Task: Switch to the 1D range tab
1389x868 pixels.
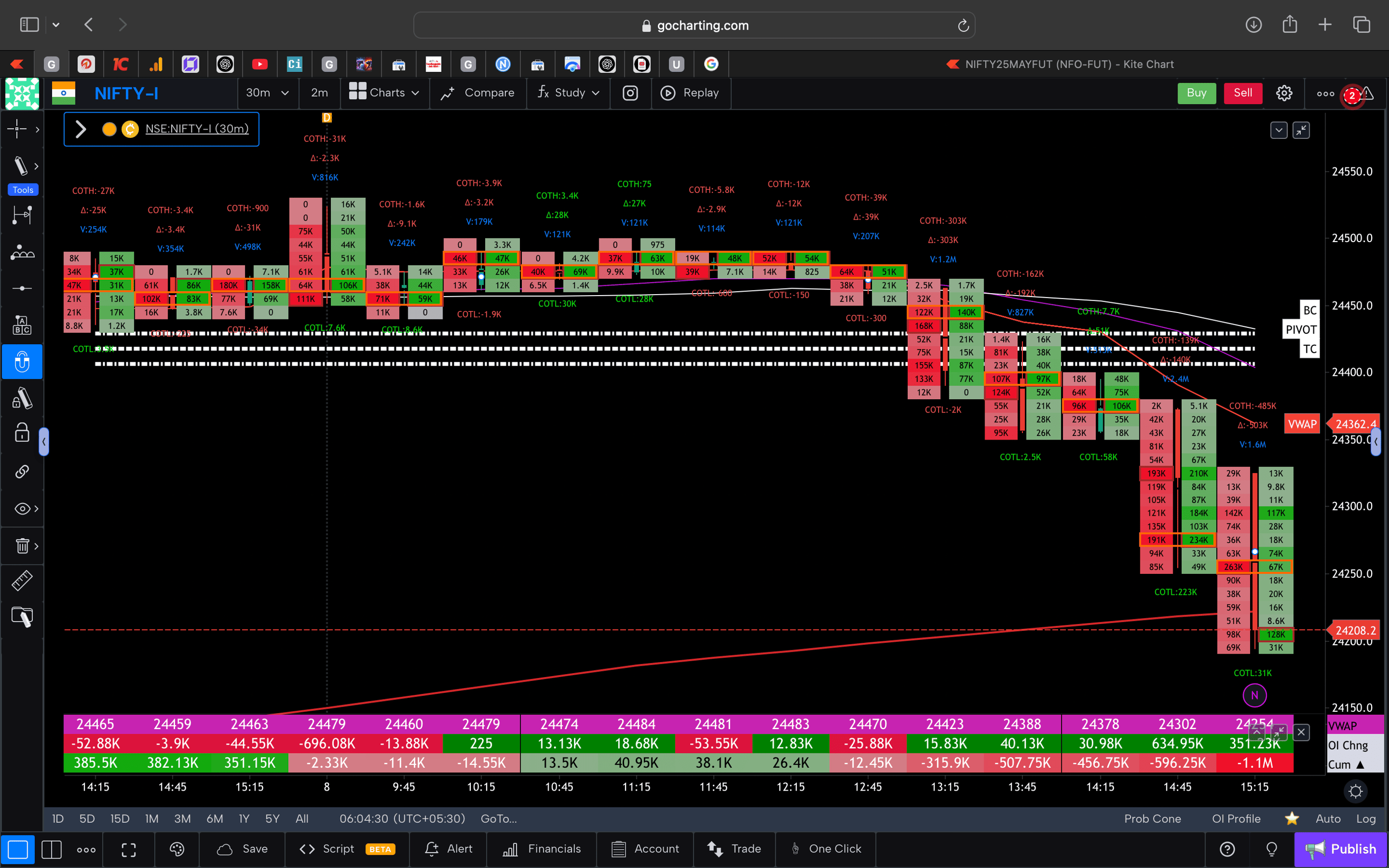Action: coord(58,818)
